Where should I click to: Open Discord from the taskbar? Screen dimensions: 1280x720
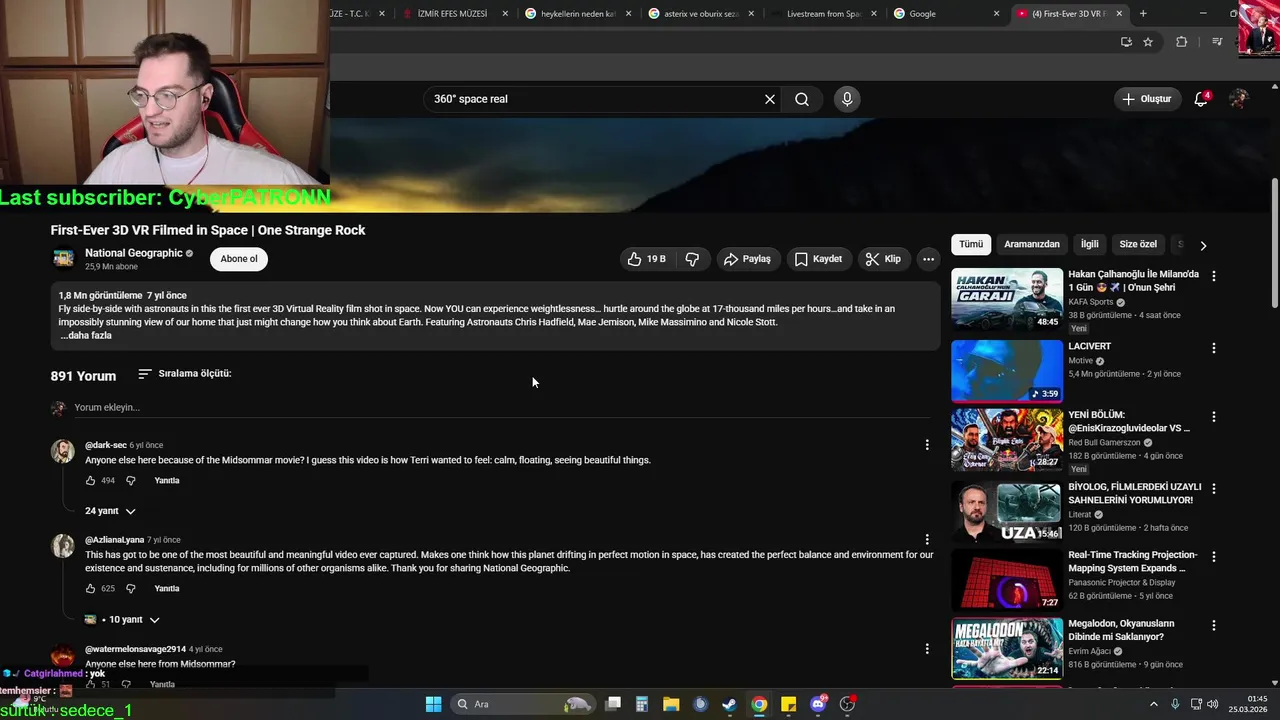click(x=818, y=704)
